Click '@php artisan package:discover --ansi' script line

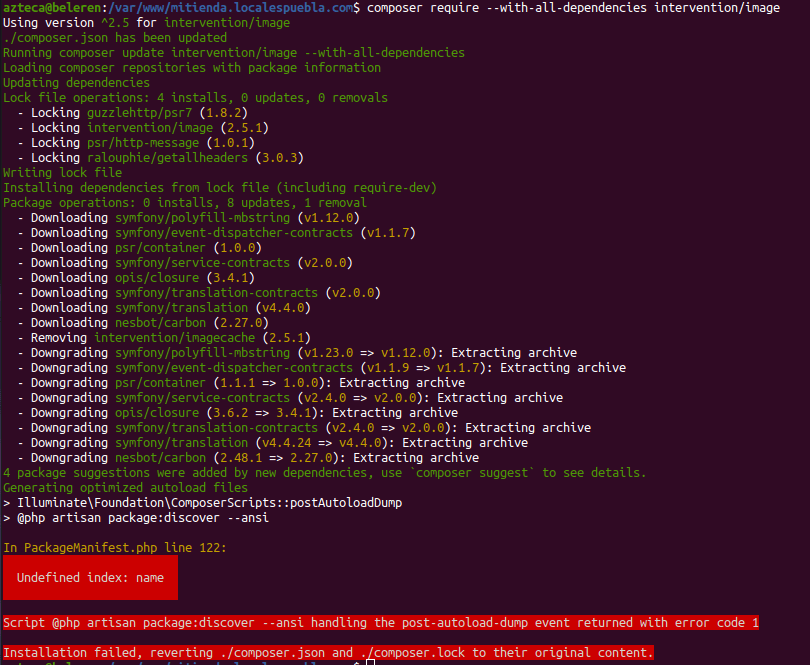[x=136, y=517]
